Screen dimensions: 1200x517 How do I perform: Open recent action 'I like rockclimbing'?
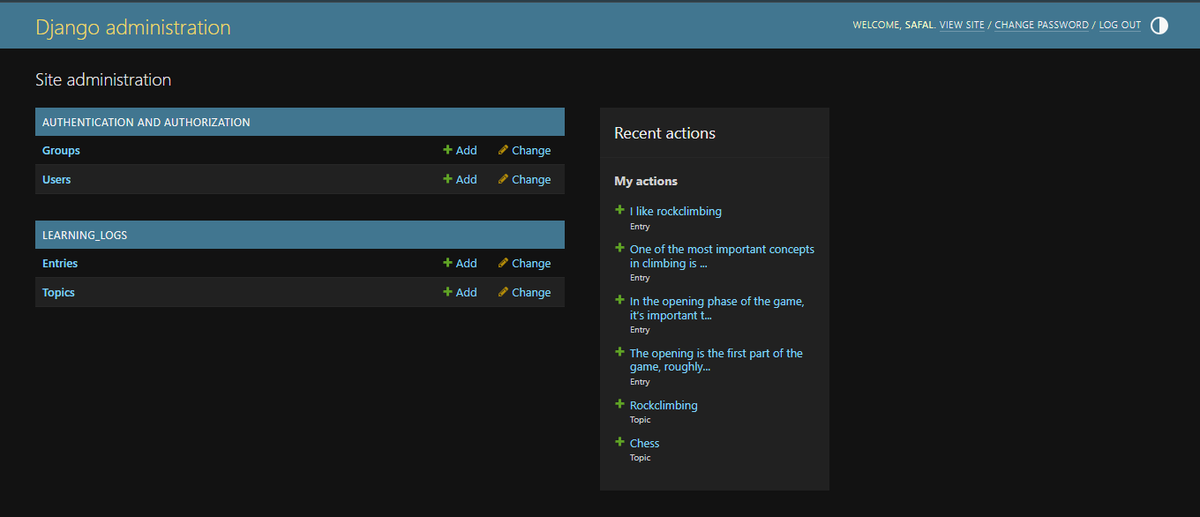(x=675, y=211)
